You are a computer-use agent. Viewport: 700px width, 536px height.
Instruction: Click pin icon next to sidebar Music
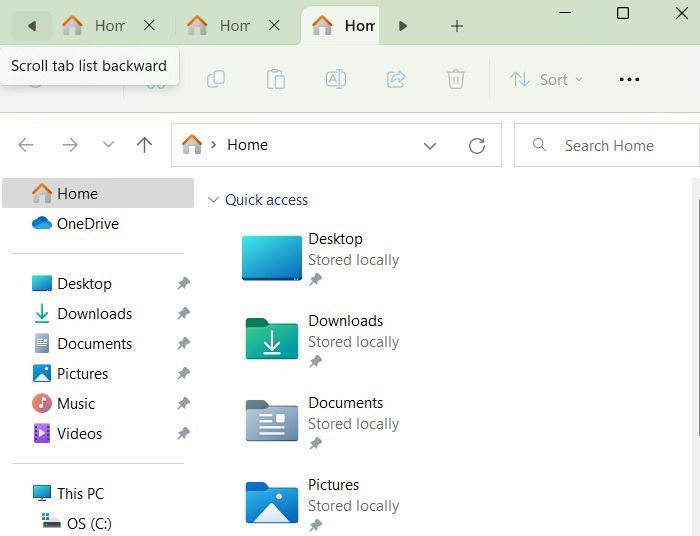click(x=183, y=403)
